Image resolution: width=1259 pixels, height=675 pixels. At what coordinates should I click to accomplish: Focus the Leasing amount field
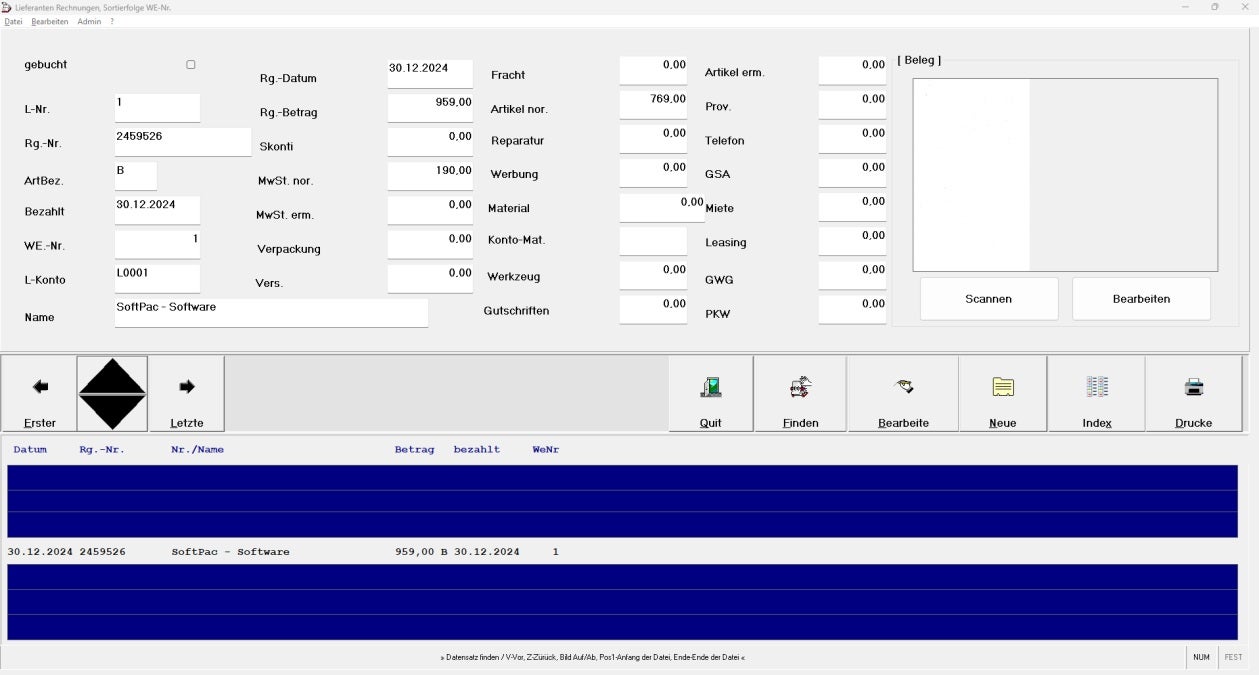pos(852,241)
